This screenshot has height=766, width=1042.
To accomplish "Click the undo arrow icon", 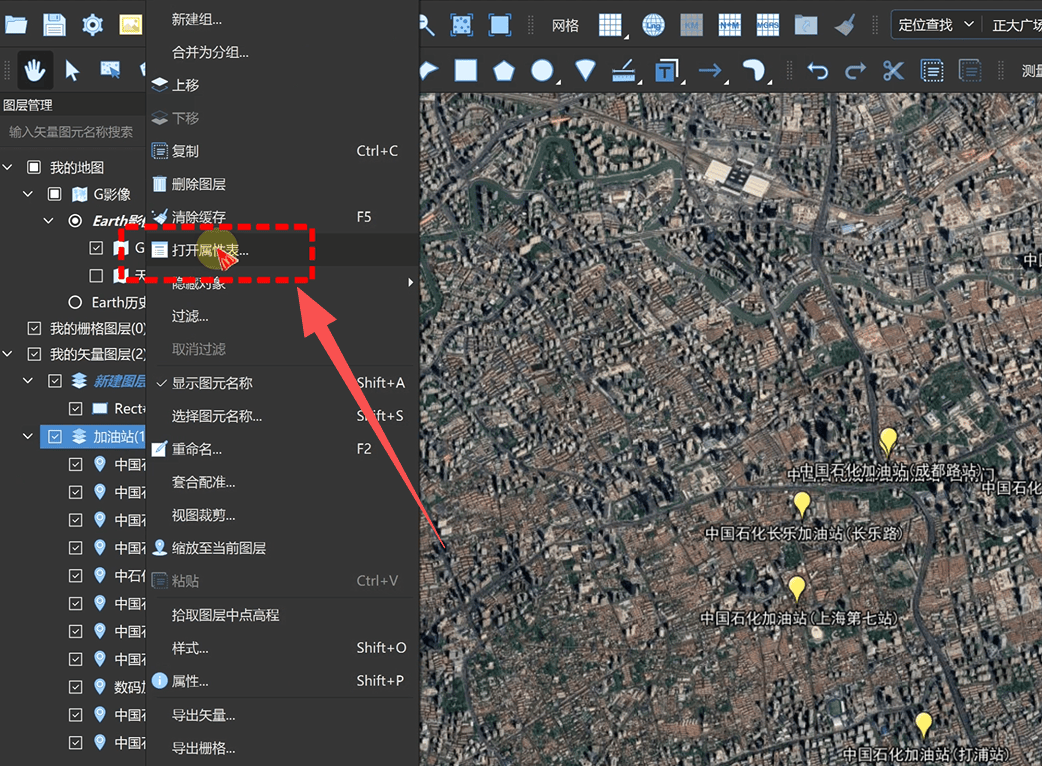I will [817, 70].
